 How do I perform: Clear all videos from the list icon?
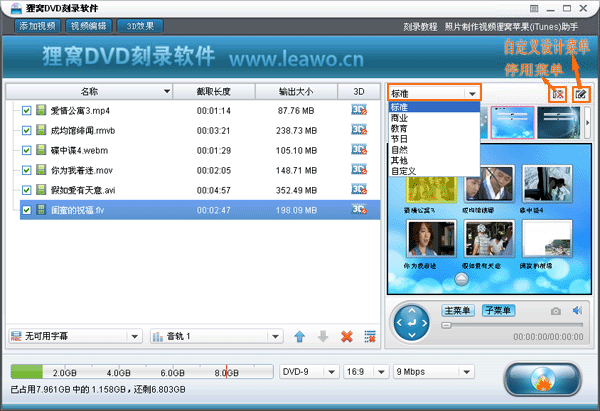click(x=370, y=337)
